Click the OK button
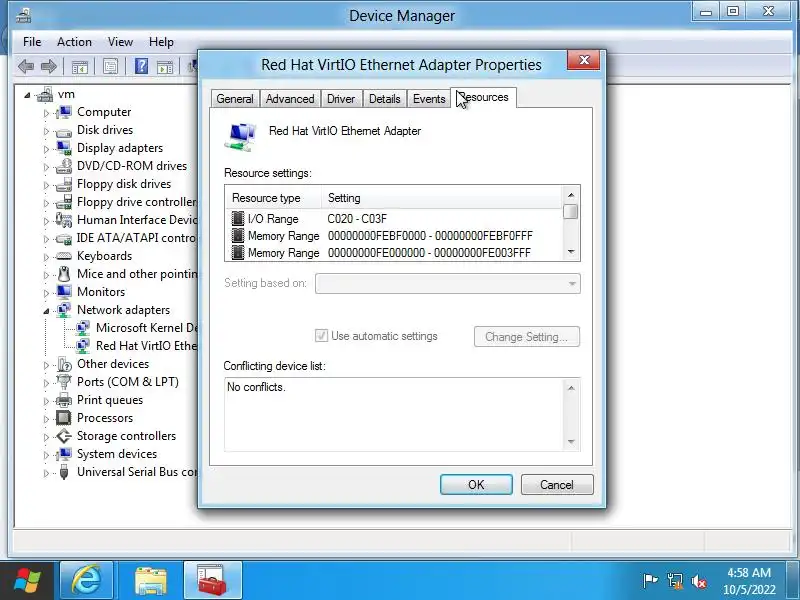 click(x=476, y=484)
